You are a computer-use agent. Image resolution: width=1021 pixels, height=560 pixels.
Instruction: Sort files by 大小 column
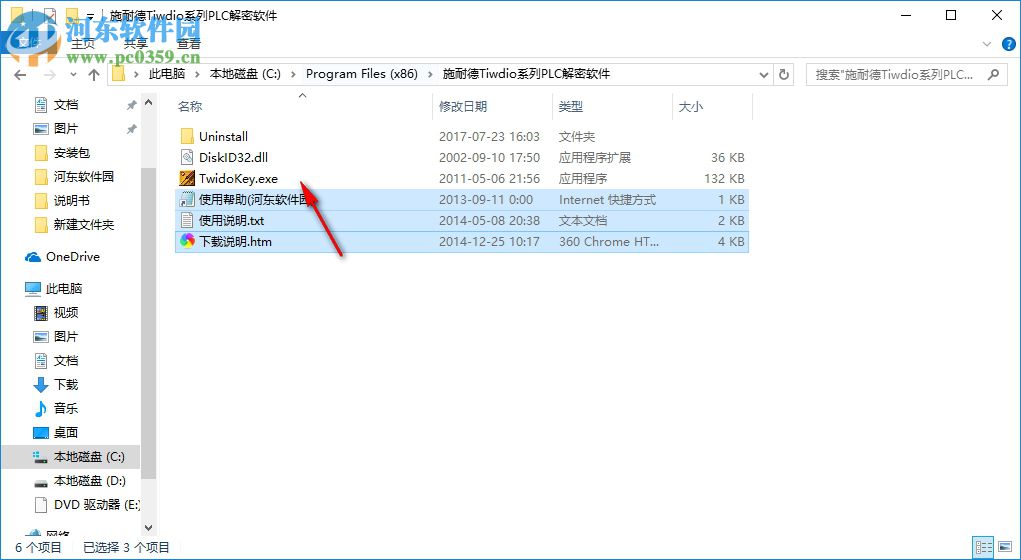click(691, 107)
